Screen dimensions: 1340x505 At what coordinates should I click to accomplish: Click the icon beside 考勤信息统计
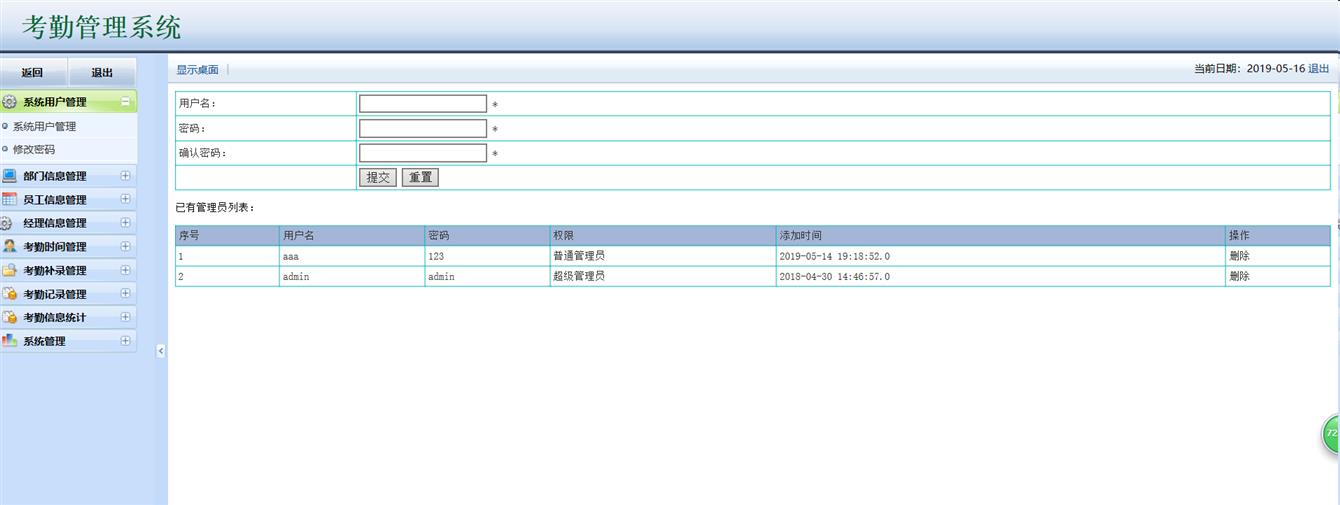[9, 317]
